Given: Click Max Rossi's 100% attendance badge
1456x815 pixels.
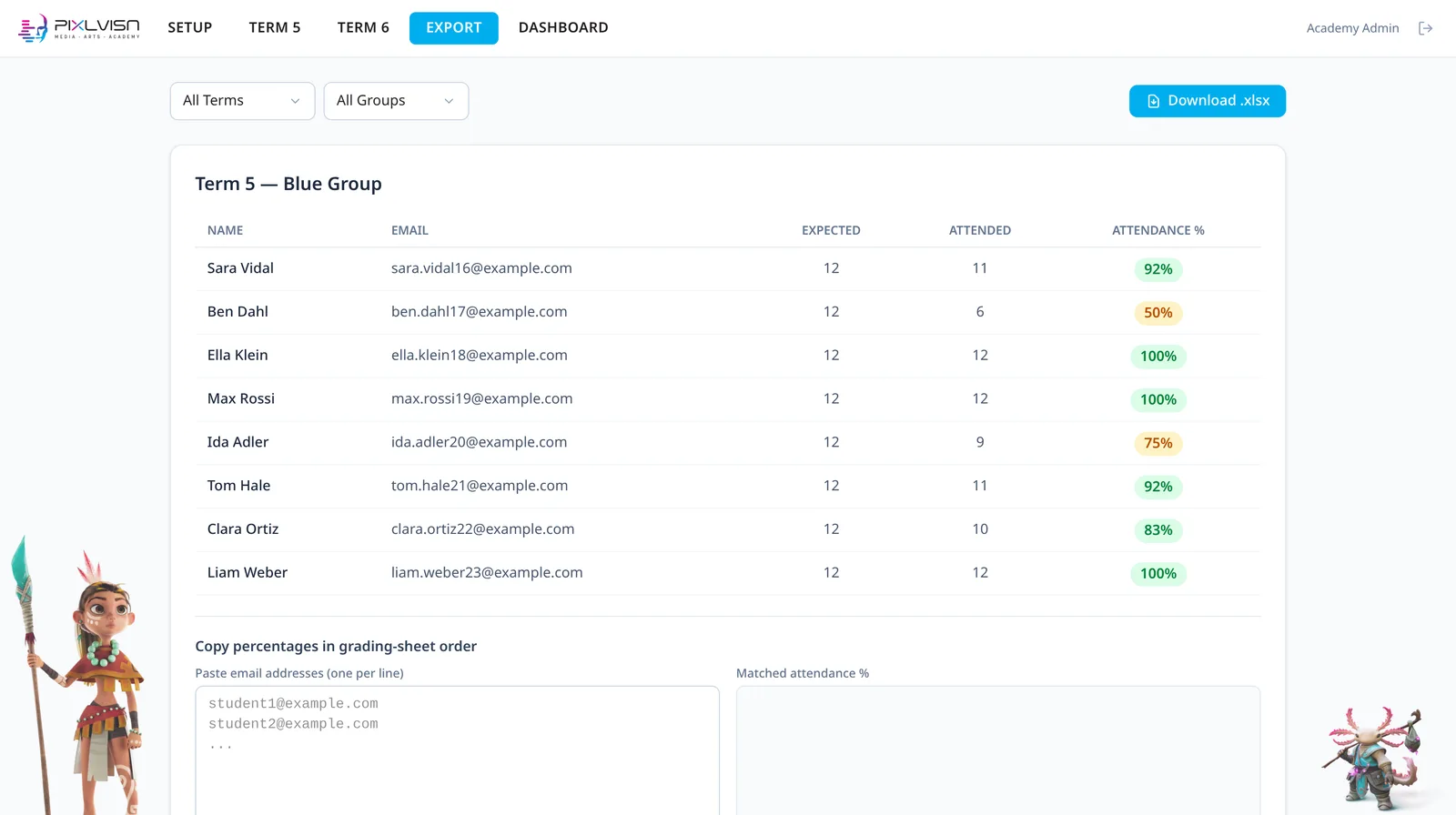Looking at the screenshot, I should click(x=1158, y=400).
